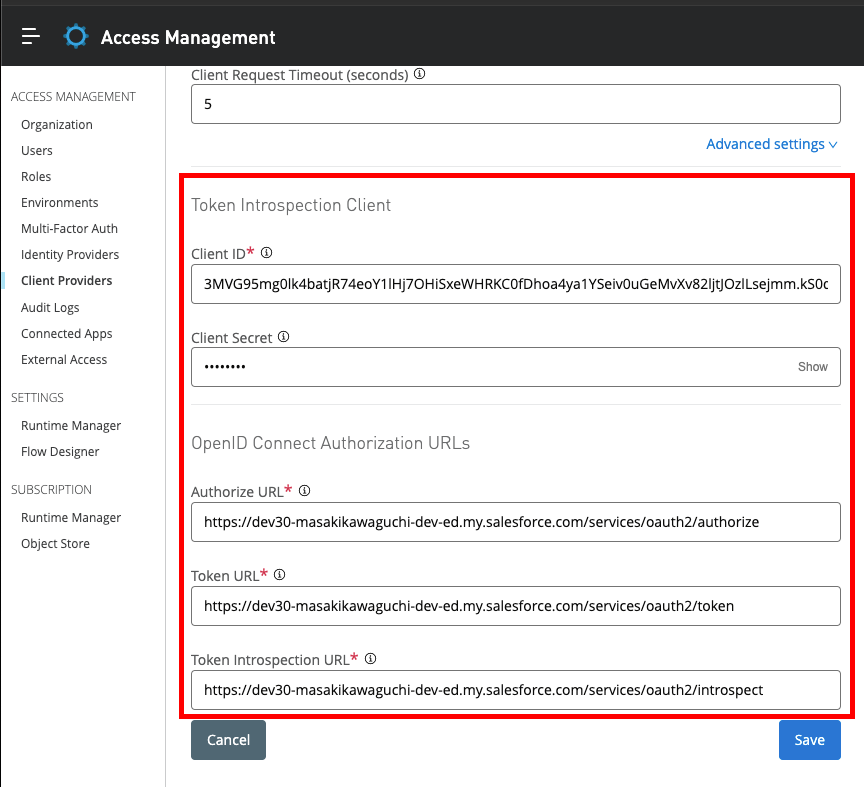This screenshot has height=787, width=864.
Task: Cancel the client provider changes
Action: [x=228, y=740]
